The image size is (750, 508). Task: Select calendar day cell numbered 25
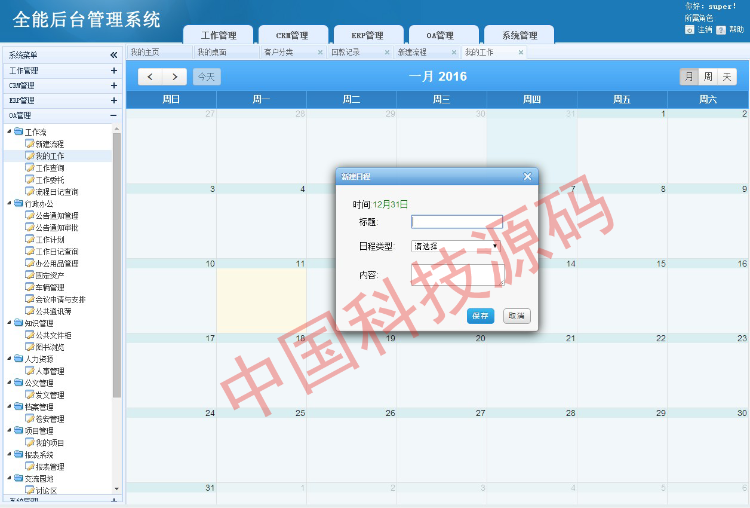click(x=262, y=445)
